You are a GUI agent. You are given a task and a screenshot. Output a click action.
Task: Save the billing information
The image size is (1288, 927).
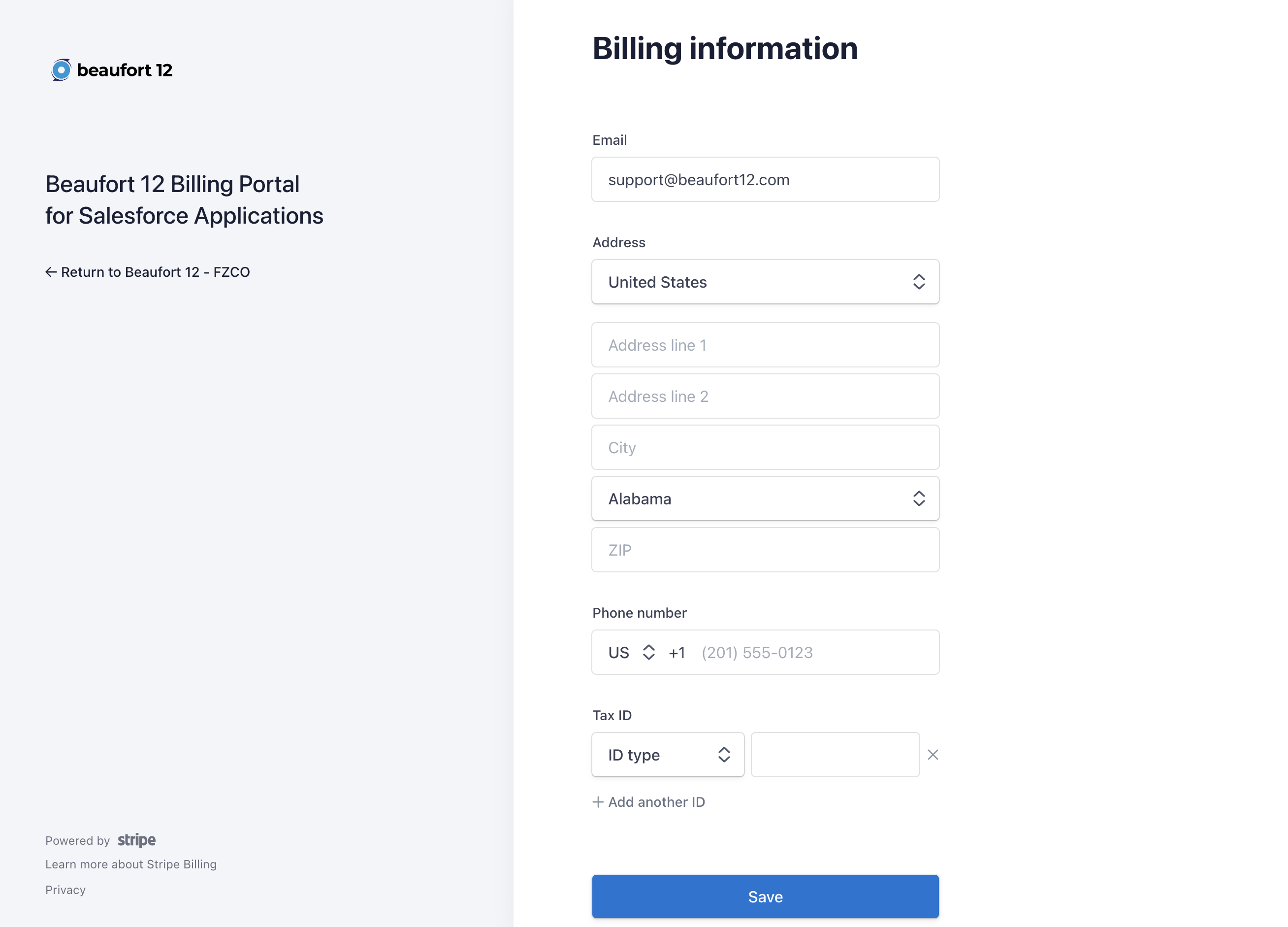click(x=765, y=896)
